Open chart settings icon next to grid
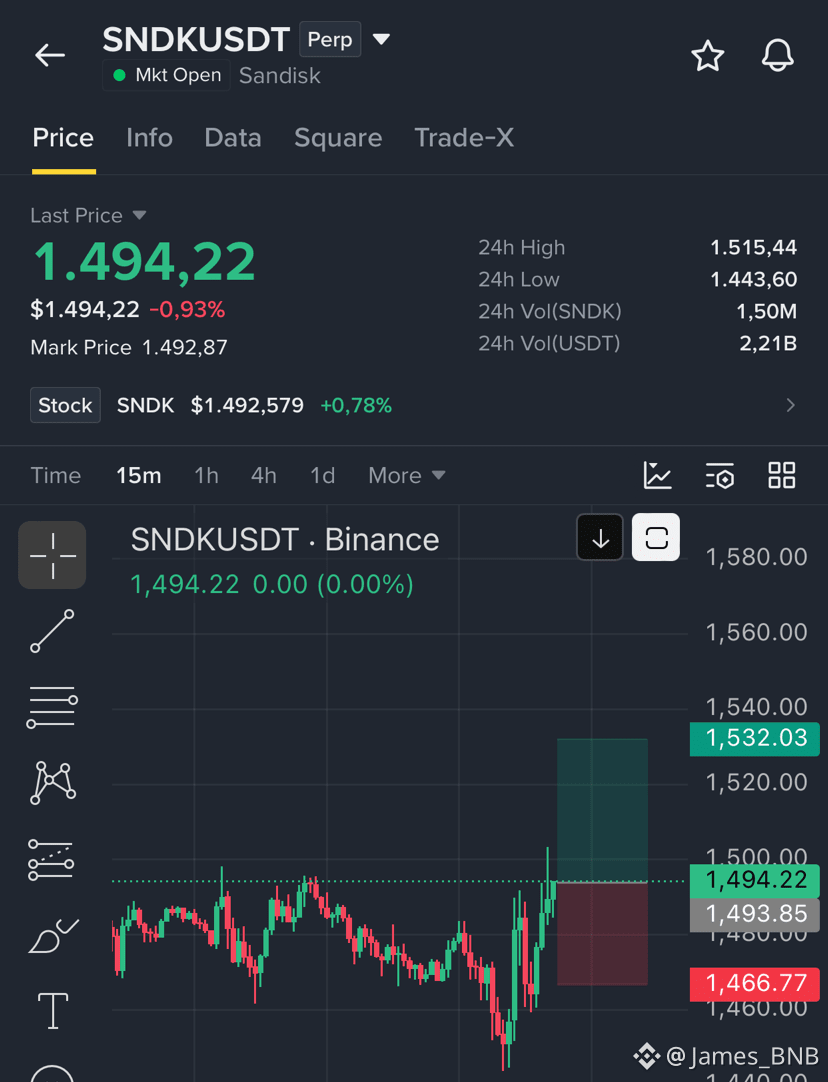Viewport: 828px width, 1082px height. (x=720, y=475)
